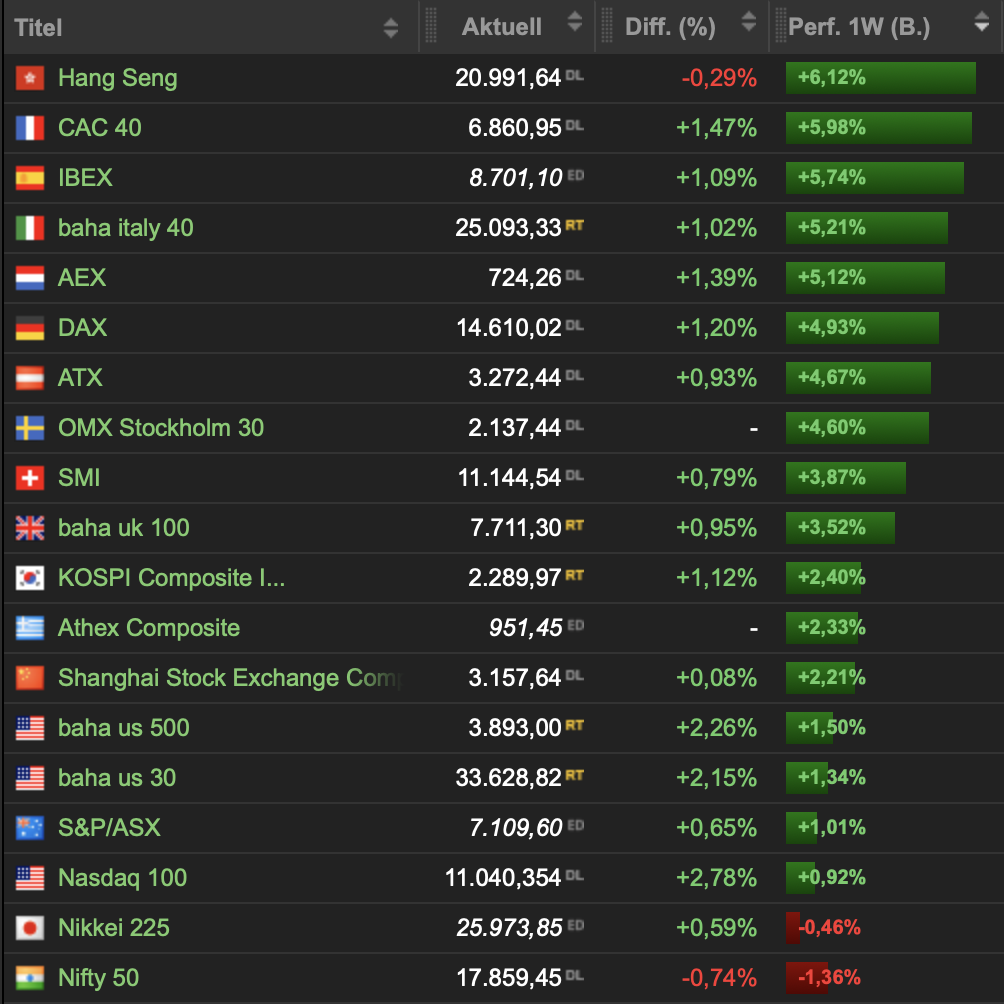The image size is (1004, 1004).
Task: Open the ATX index link
Action: [x=80, y=378]
